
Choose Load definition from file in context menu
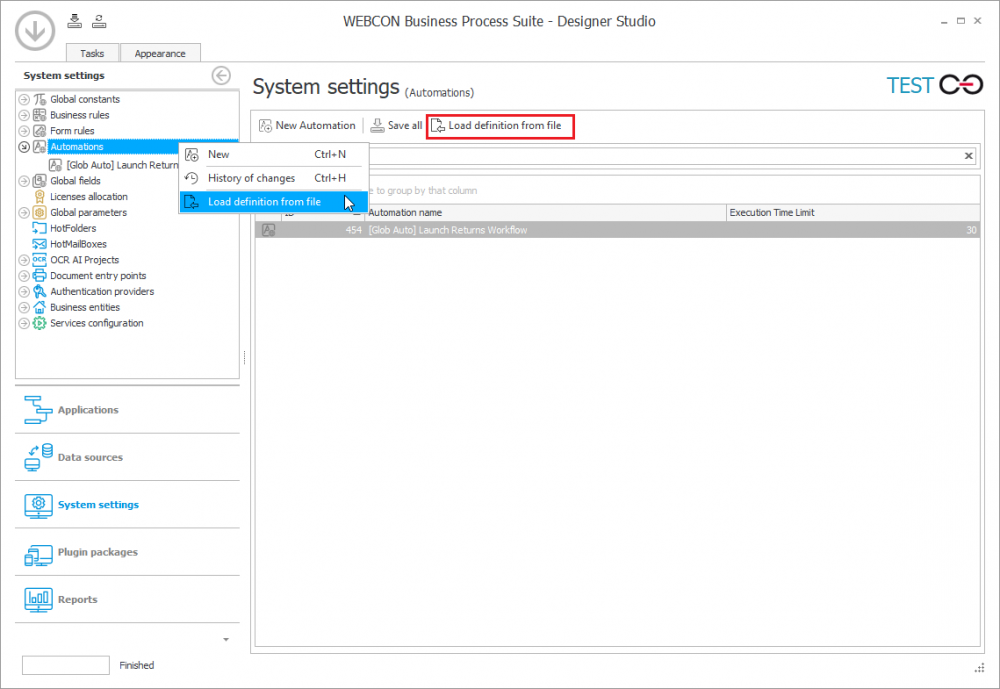click(x=273, y=202)
